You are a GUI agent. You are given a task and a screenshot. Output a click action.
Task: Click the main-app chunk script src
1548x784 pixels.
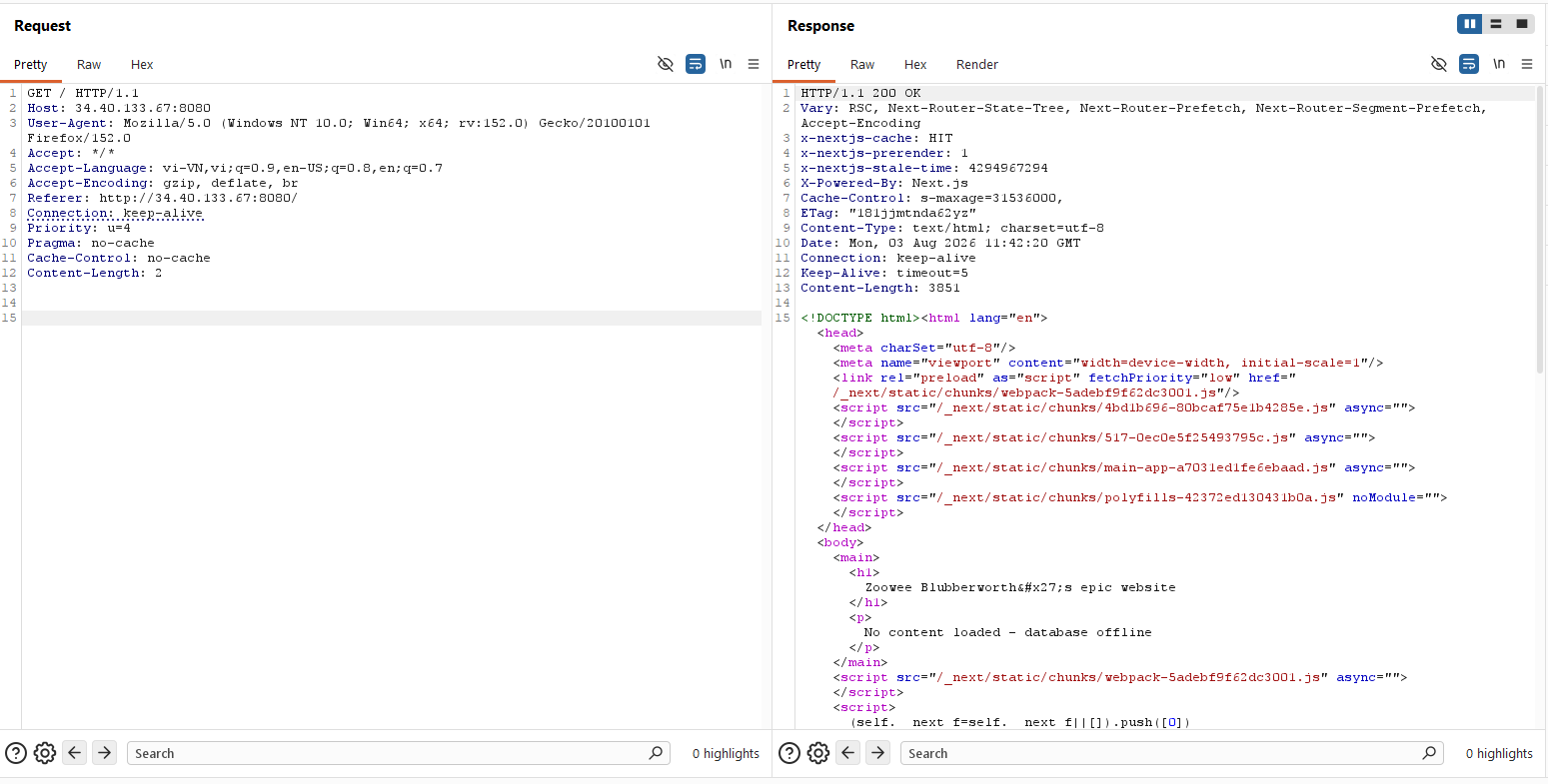(1134, 467)
